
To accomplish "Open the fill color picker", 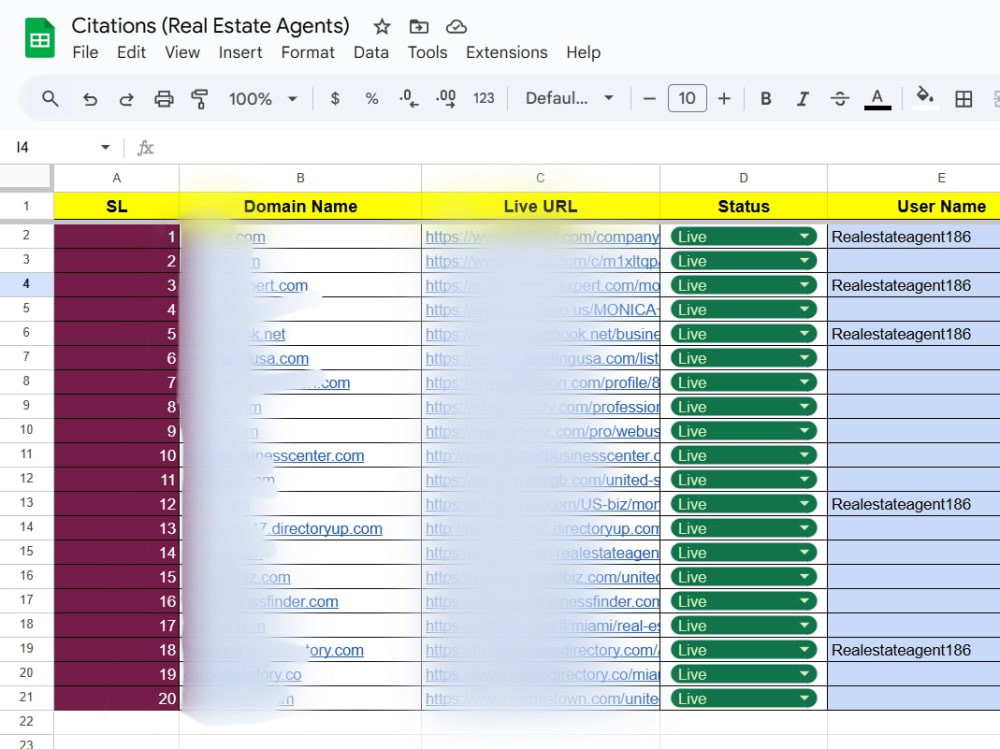I will click(x=925, y=98).
